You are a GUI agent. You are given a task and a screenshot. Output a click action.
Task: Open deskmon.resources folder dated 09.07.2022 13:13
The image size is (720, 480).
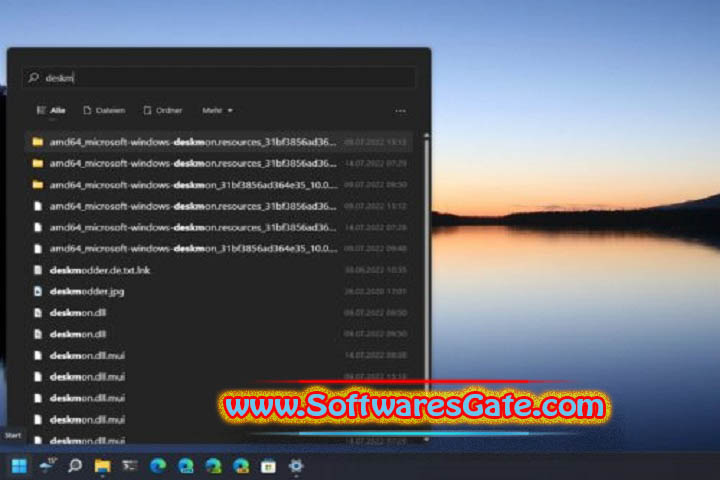point(219,142)
